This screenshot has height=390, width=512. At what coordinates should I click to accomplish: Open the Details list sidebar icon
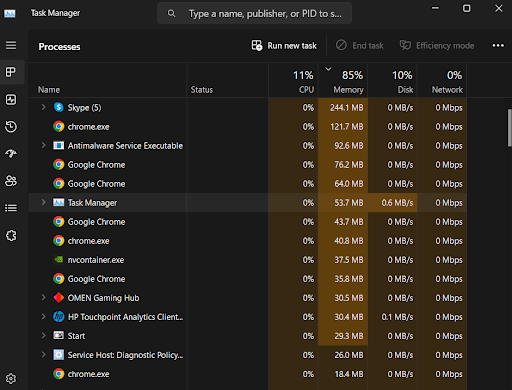pyautogui.click(x=11, y=208)
